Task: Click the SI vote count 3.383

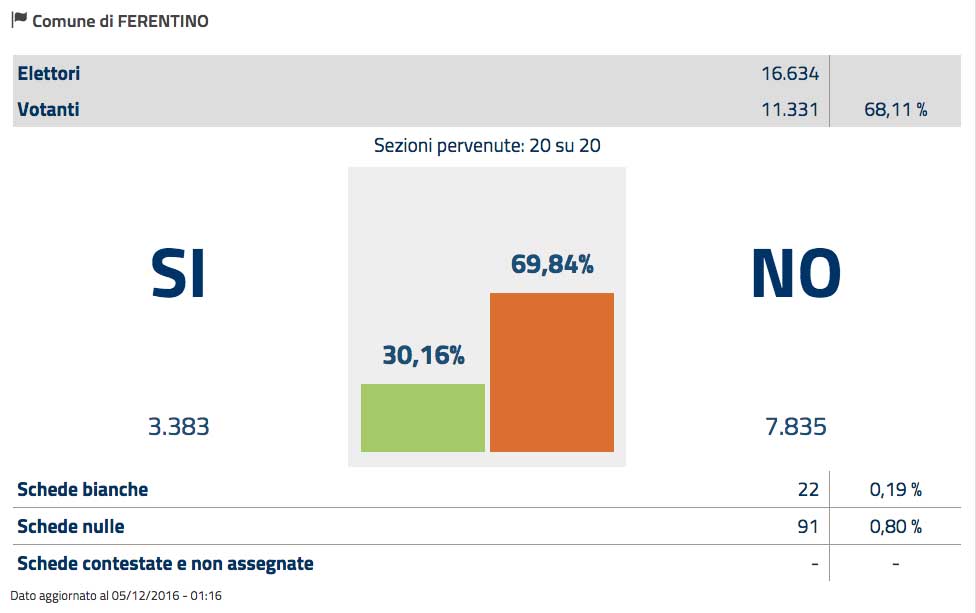Action: click(x=178, y=427)
